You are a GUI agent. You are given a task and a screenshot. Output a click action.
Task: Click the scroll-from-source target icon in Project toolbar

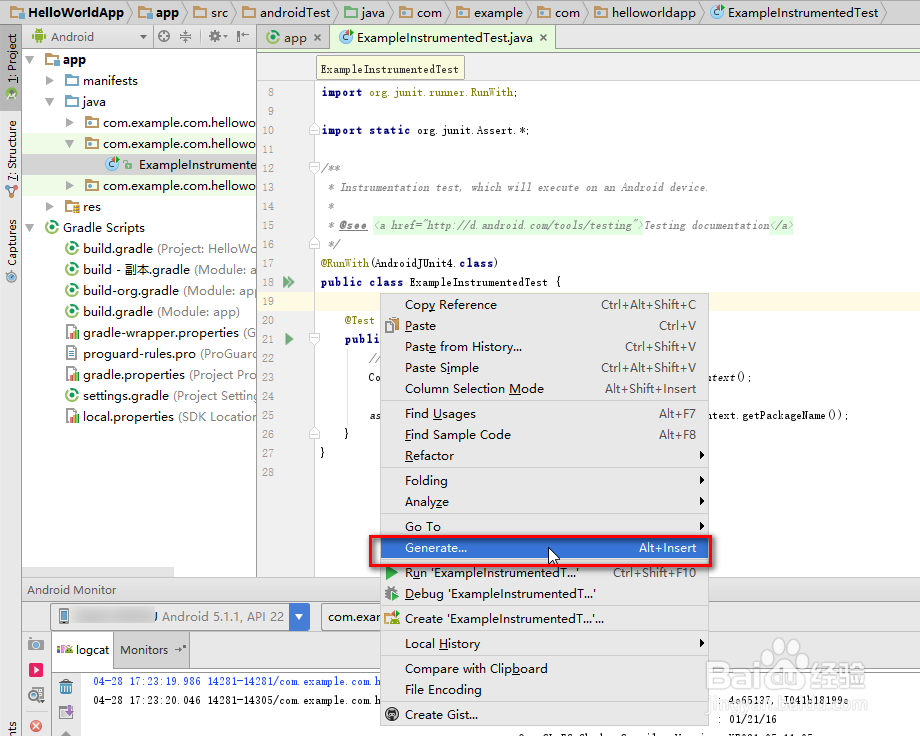pos(164,36)
